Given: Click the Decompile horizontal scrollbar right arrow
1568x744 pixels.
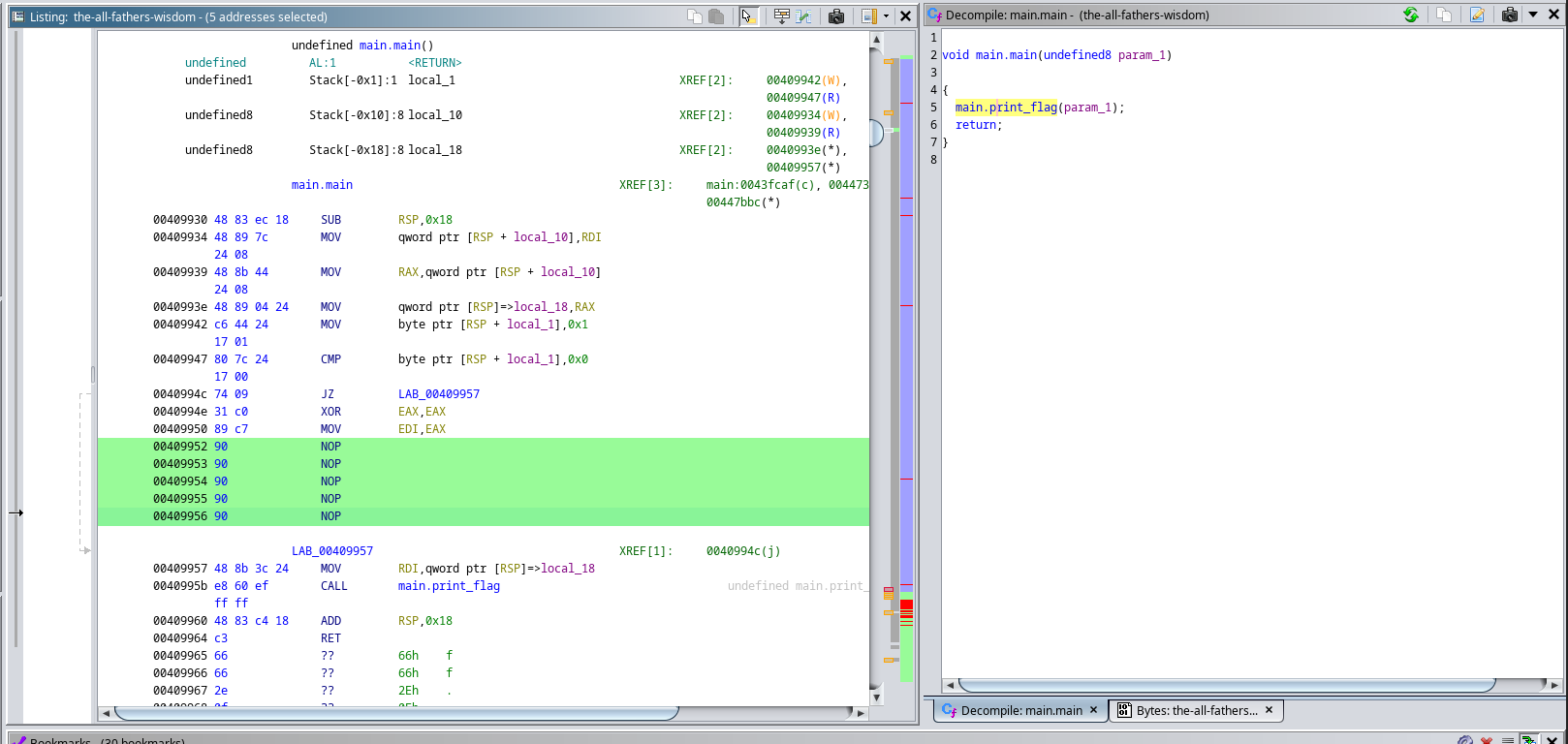Looking at the screenshot, I should point(1554,685).
